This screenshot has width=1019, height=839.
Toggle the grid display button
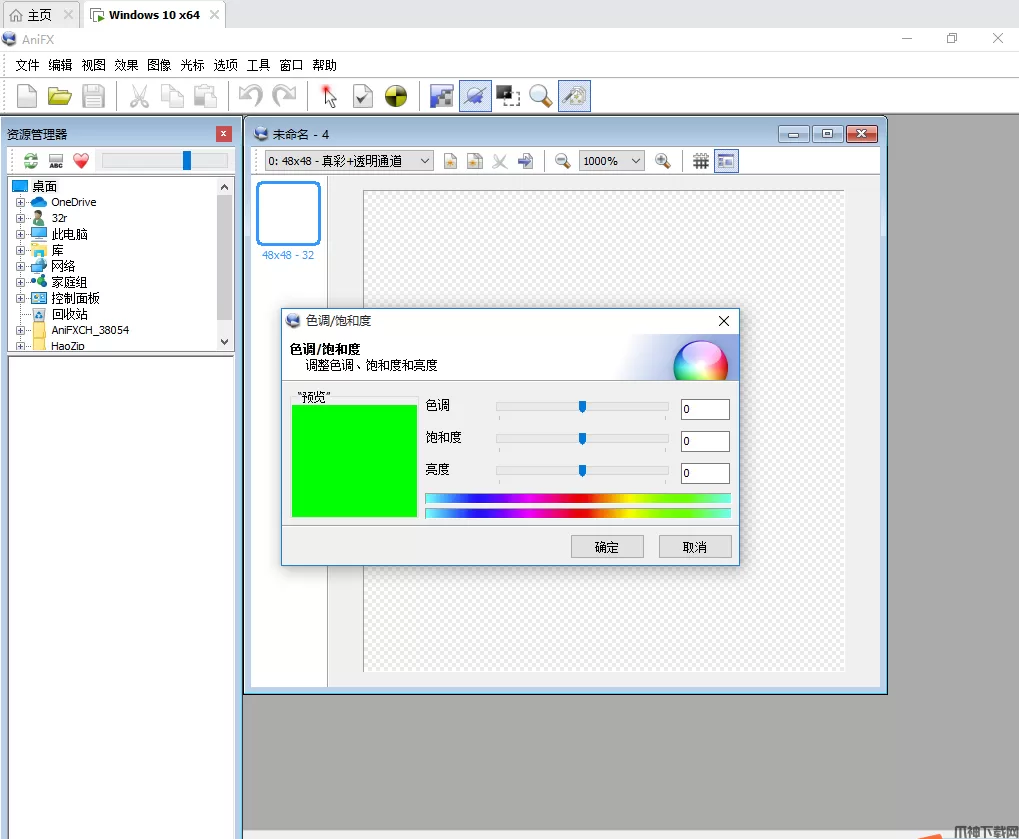(x=701, y=161)
